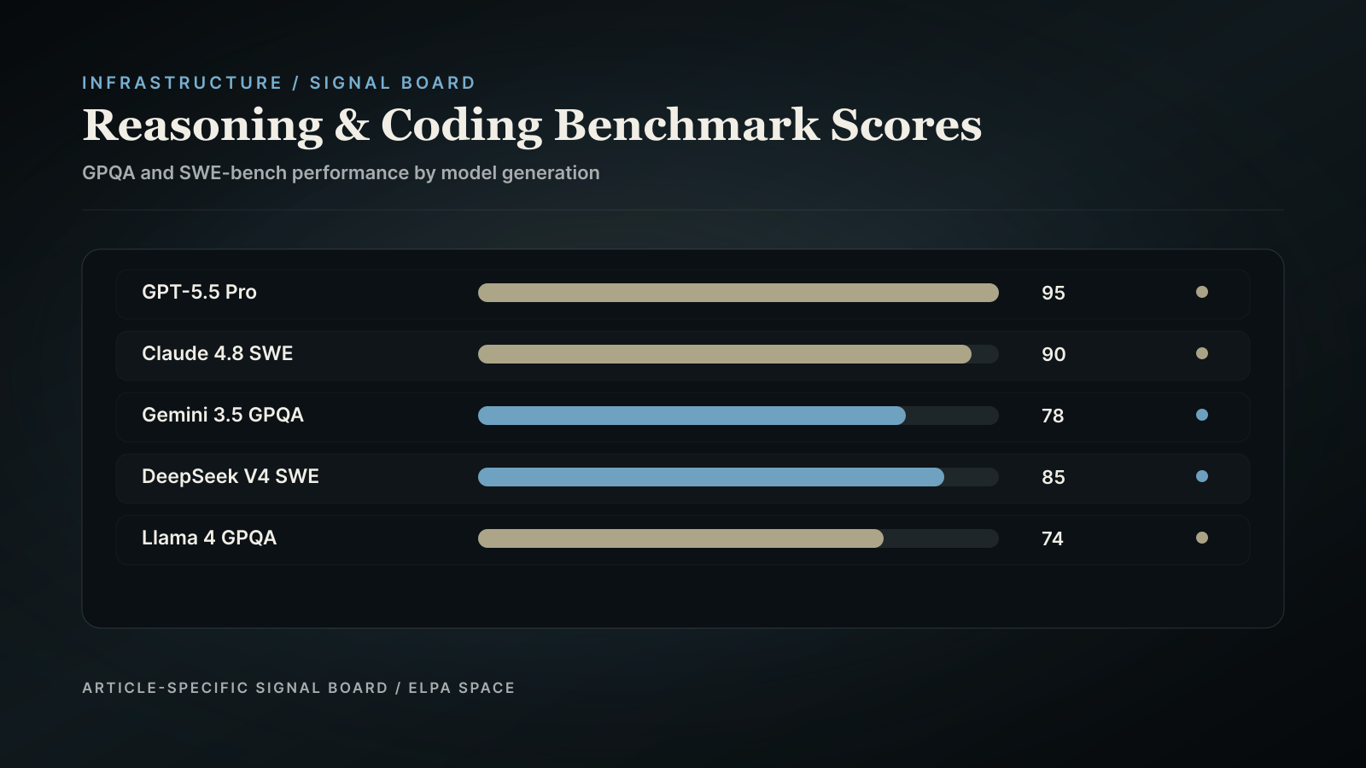This screenshot has width=1366, height=768.
Task: Click the blue dot in Gemini 3.5 GPQA row
Action: [1202, 415]
